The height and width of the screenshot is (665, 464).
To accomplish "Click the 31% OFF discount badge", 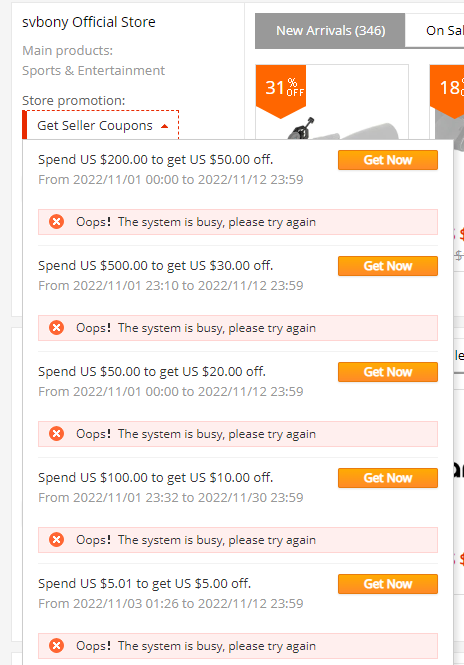I will click(x=281, y=90).
